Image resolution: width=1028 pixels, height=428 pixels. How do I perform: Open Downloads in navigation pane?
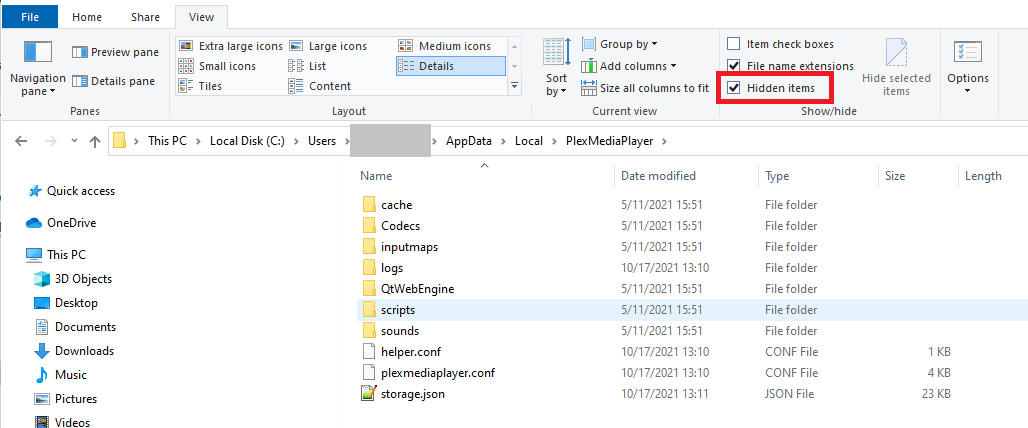click(73, 351)
